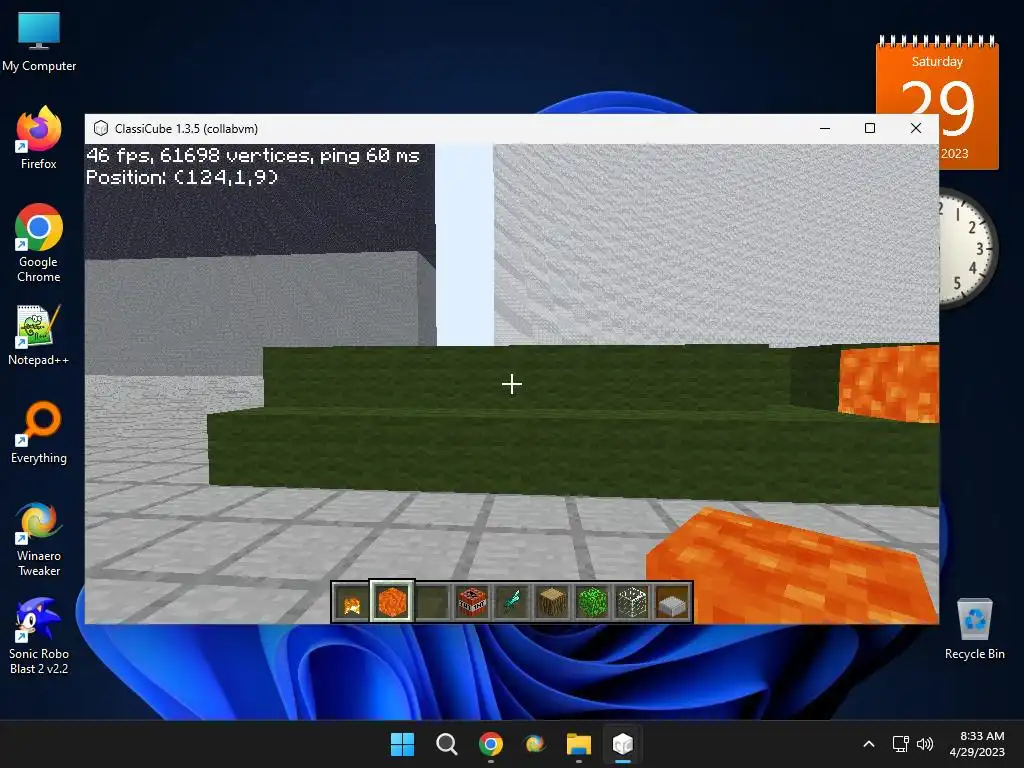Open the Sonic Robo Blast 2 shortcut
The image size is (1024, 768).
pos(39,636)
